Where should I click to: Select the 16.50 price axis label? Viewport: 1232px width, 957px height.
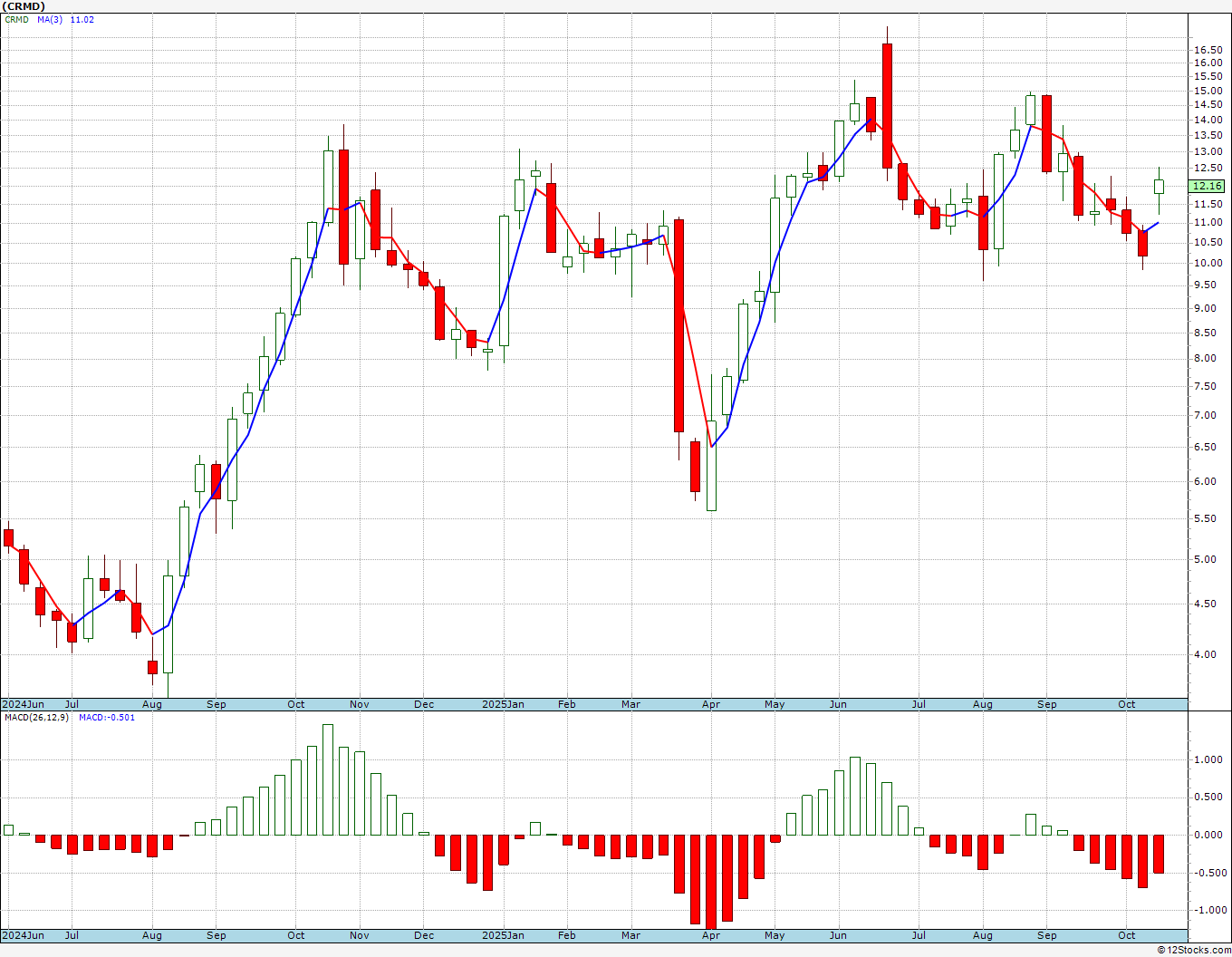(x=1207, y=50)
